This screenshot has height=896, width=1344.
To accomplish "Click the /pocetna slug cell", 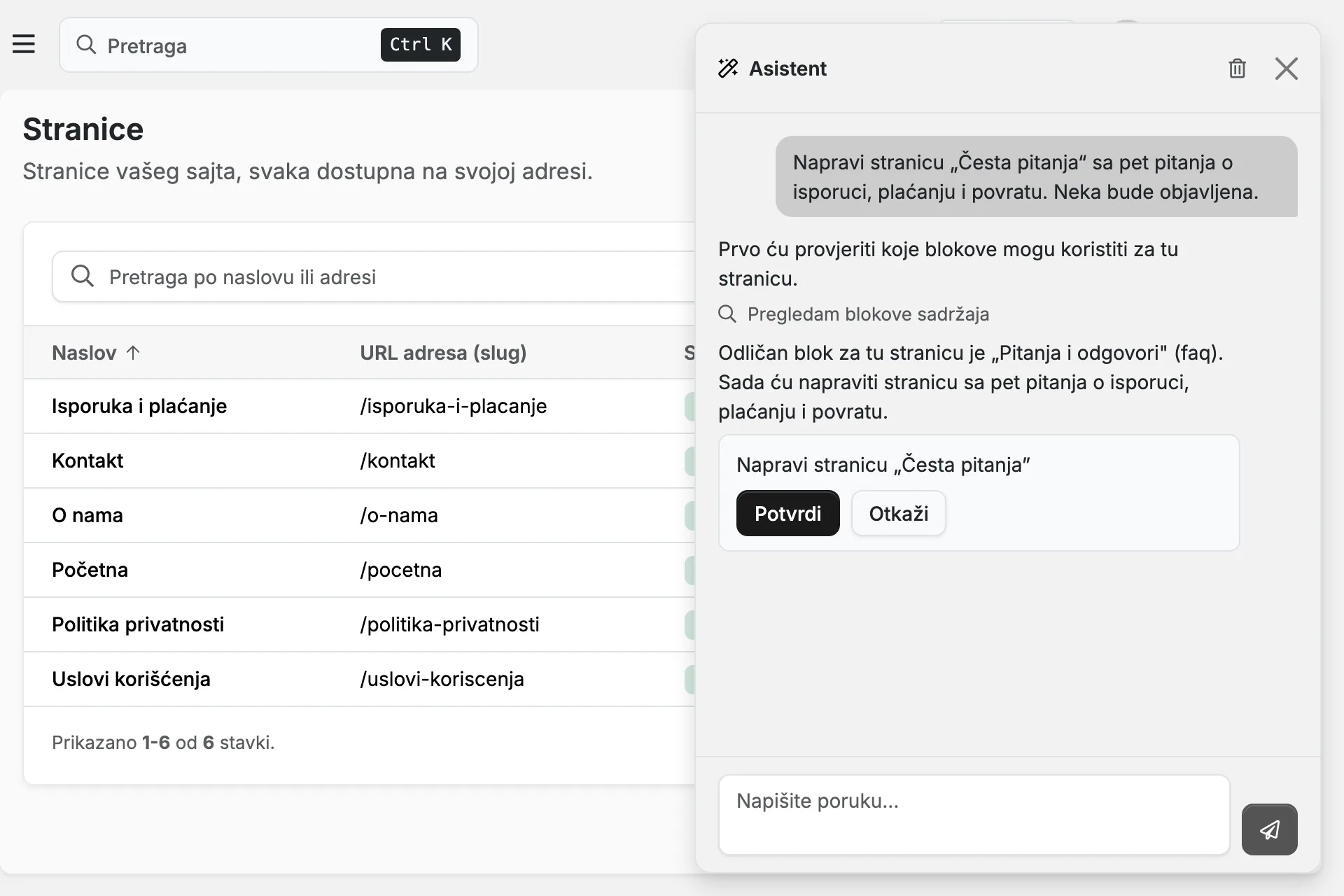I will pyautogui.click(x=401, y=570).
